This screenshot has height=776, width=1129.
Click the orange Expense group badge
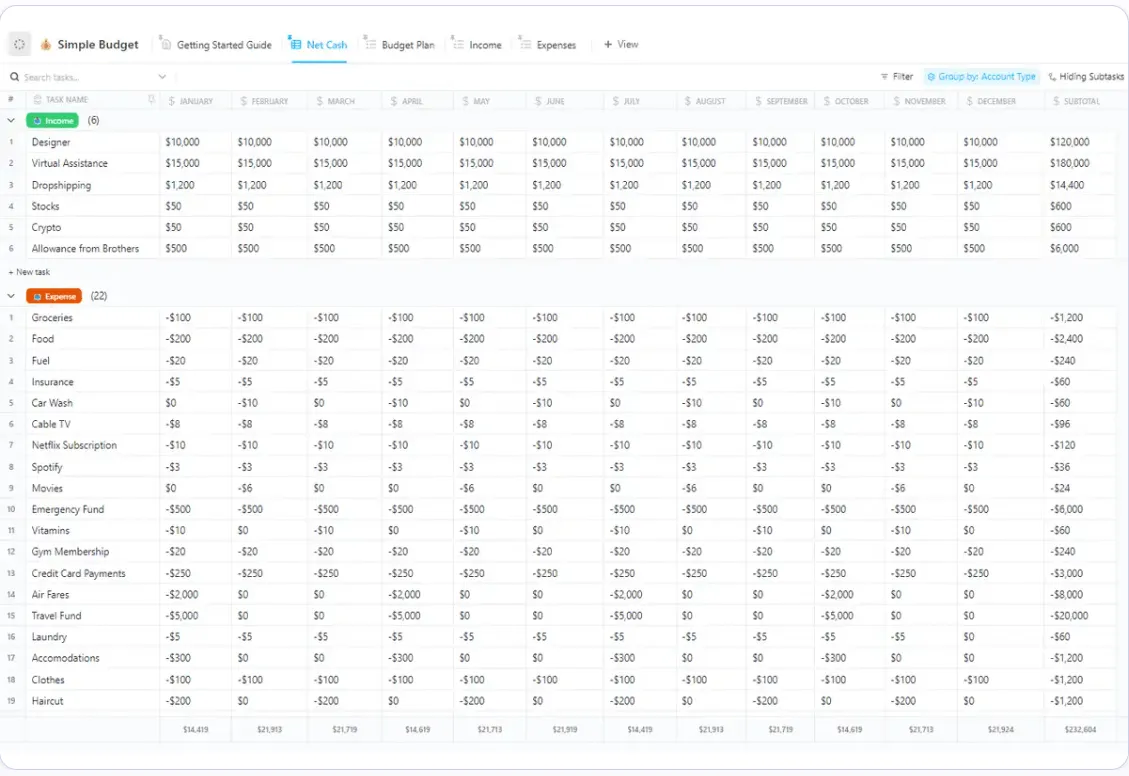pos(54,296)
